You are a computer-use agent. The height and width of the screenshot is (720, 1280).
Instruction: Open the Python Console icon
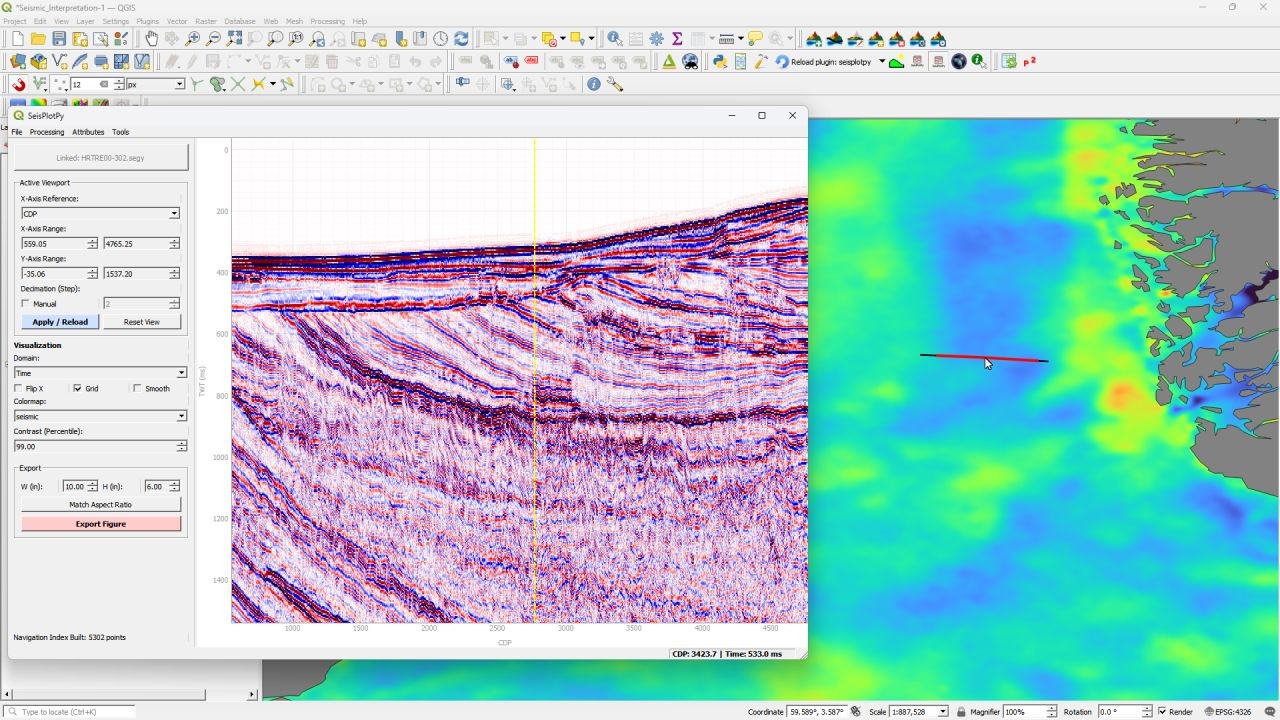pyautogui.click(x=719, y=62)
